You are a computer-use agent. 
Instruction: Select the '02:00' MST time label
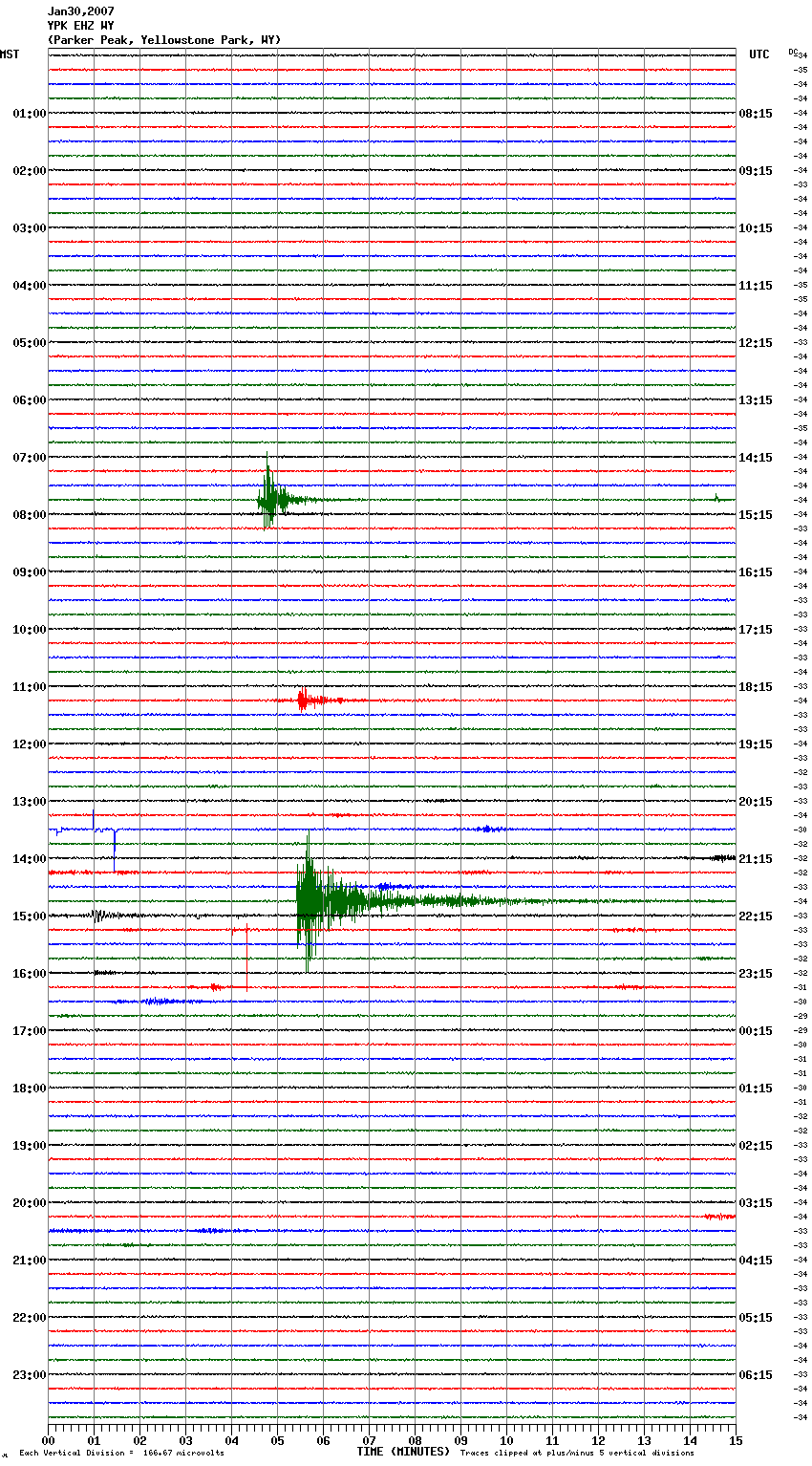pos(30,171)
